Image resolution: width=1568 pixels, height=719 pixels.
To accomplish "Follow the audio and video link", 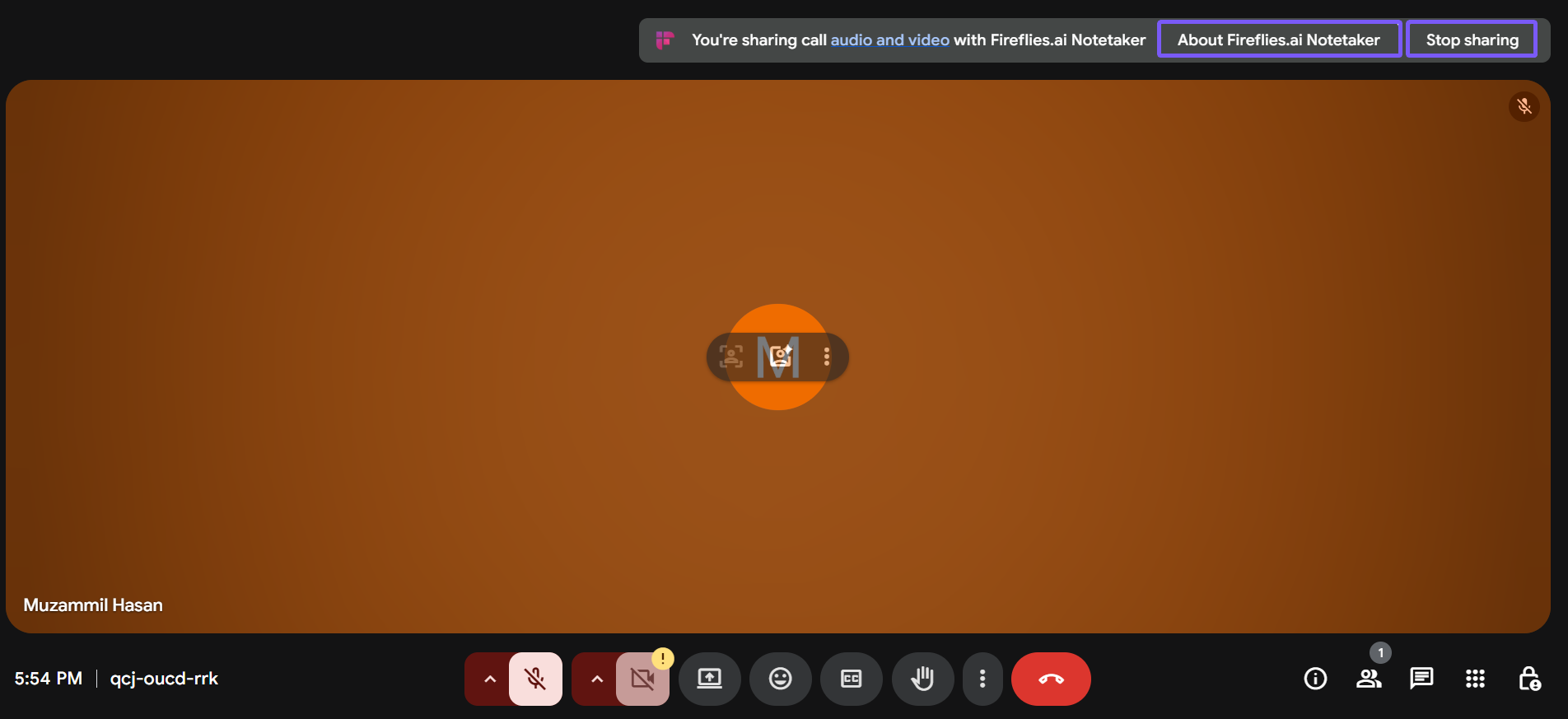I will coord(889,40).
